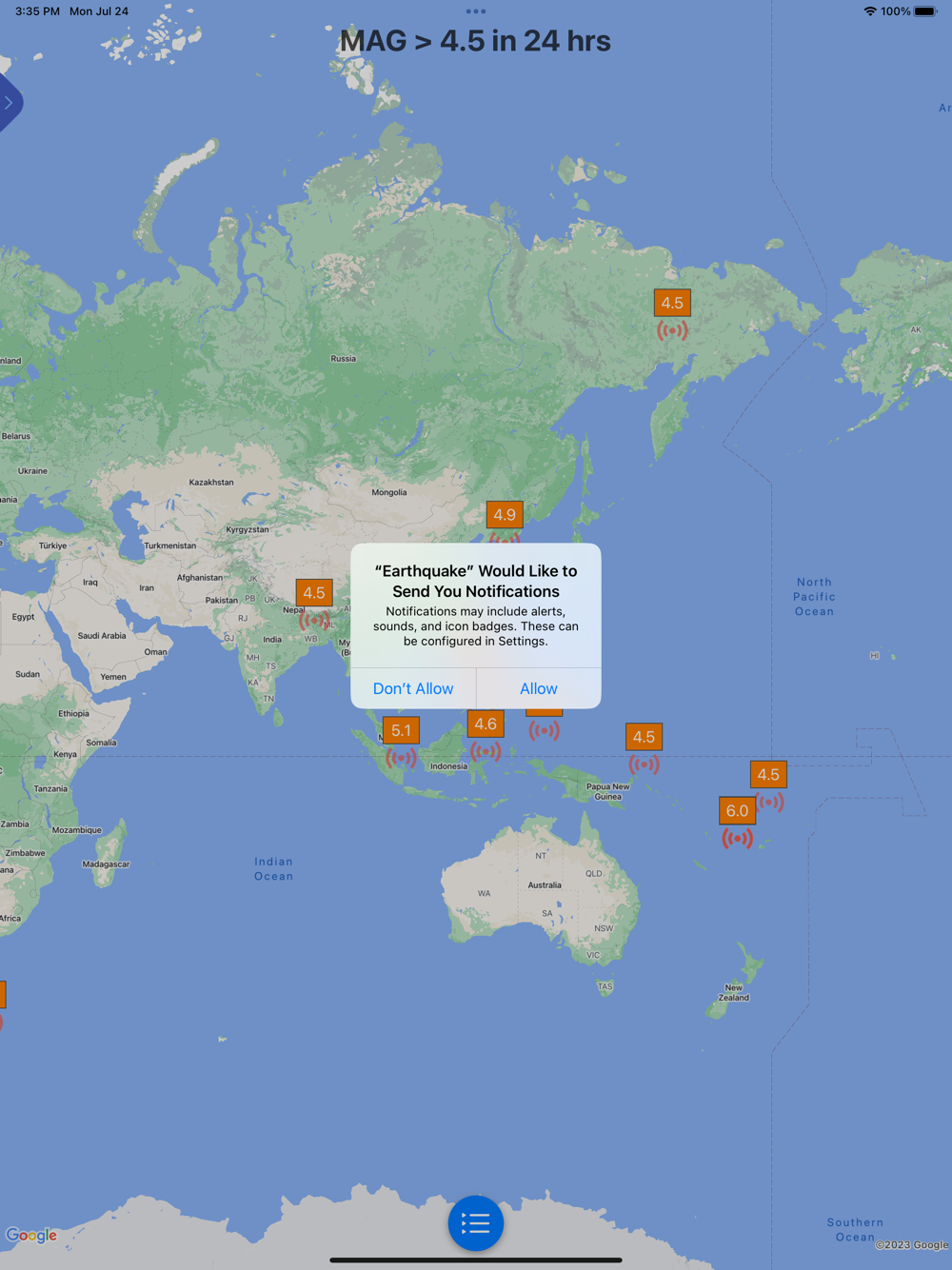Tap the three-dot multitasking control at top
952x1270 pixels.
(x=476, y=11)
